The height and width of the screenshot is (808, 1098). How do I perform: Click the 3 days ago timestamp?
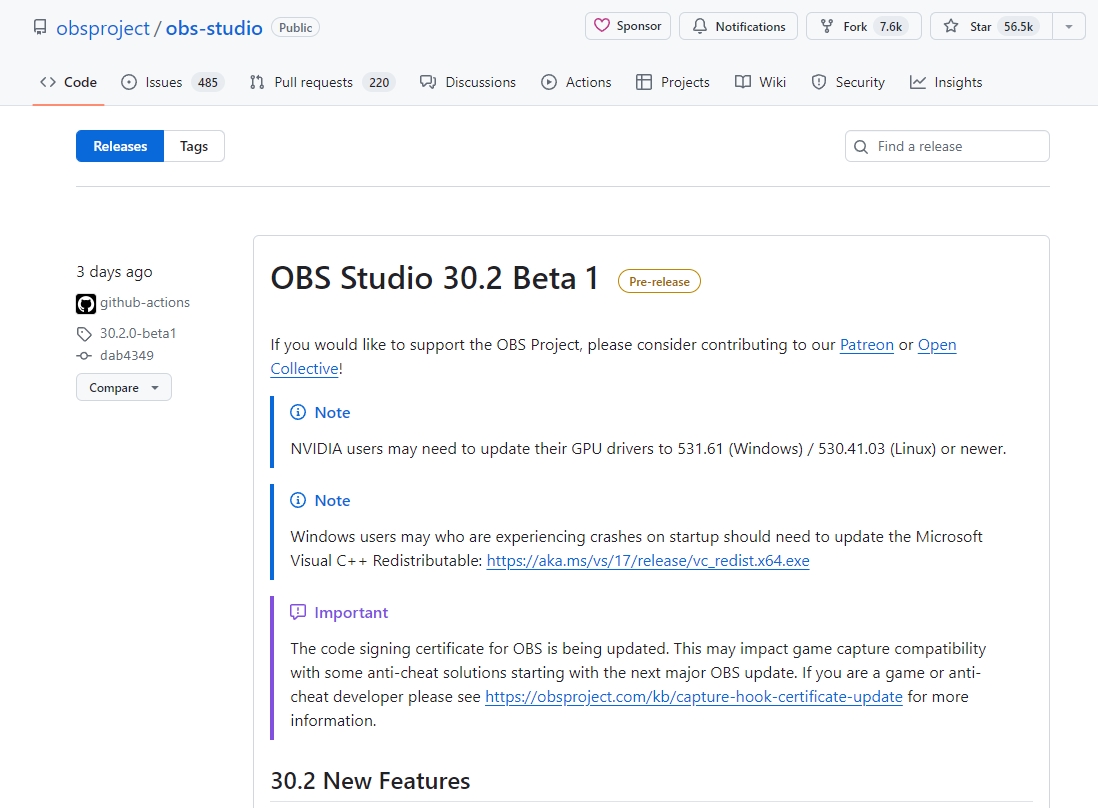114,272
